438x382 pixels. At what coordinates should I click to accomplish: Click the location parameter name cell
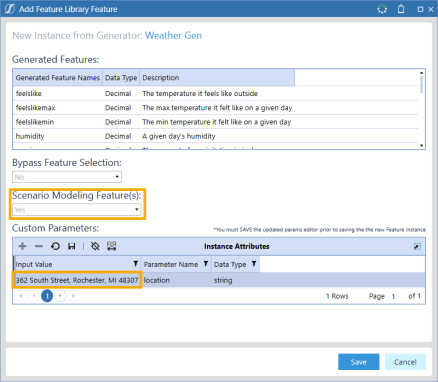point(177,280)
